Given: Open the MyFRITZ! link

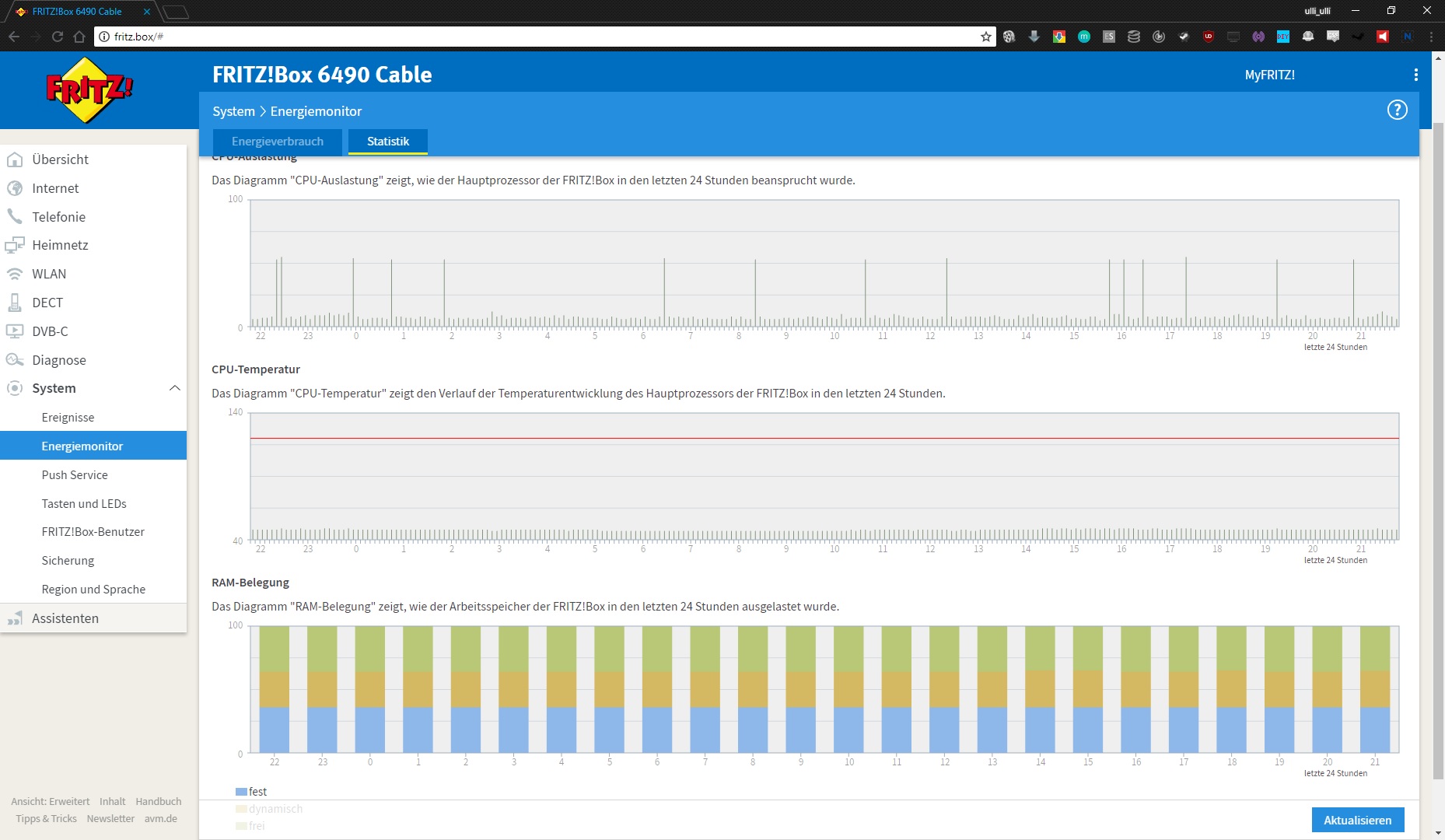Looking at the screenshot, I should tap(1269, 75).
